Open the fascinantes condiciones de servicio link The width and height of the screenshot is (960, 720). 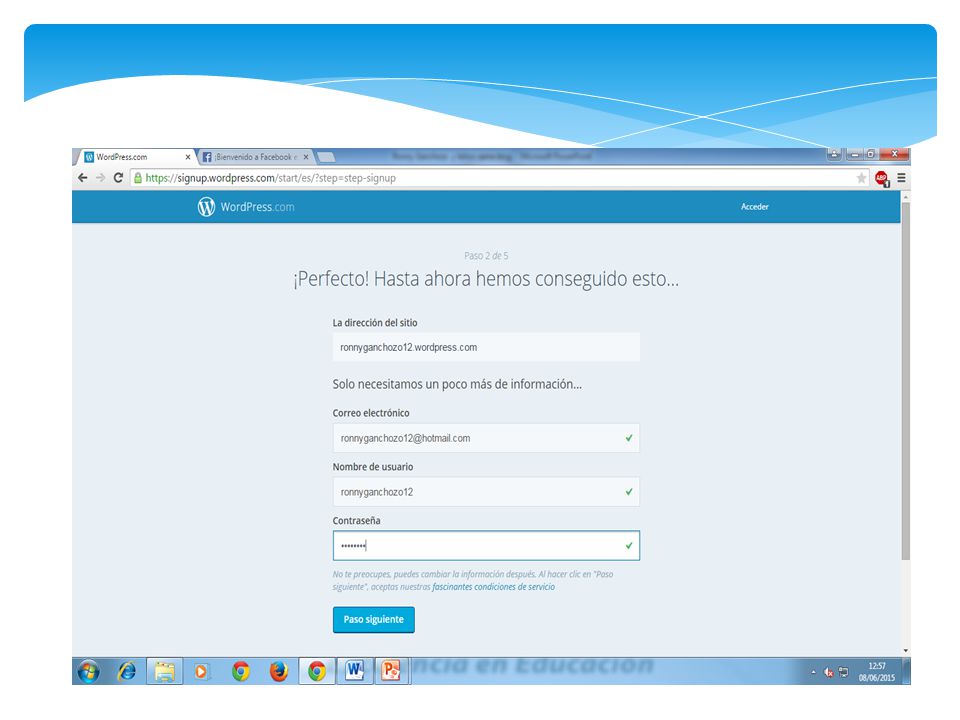point(493,587)
